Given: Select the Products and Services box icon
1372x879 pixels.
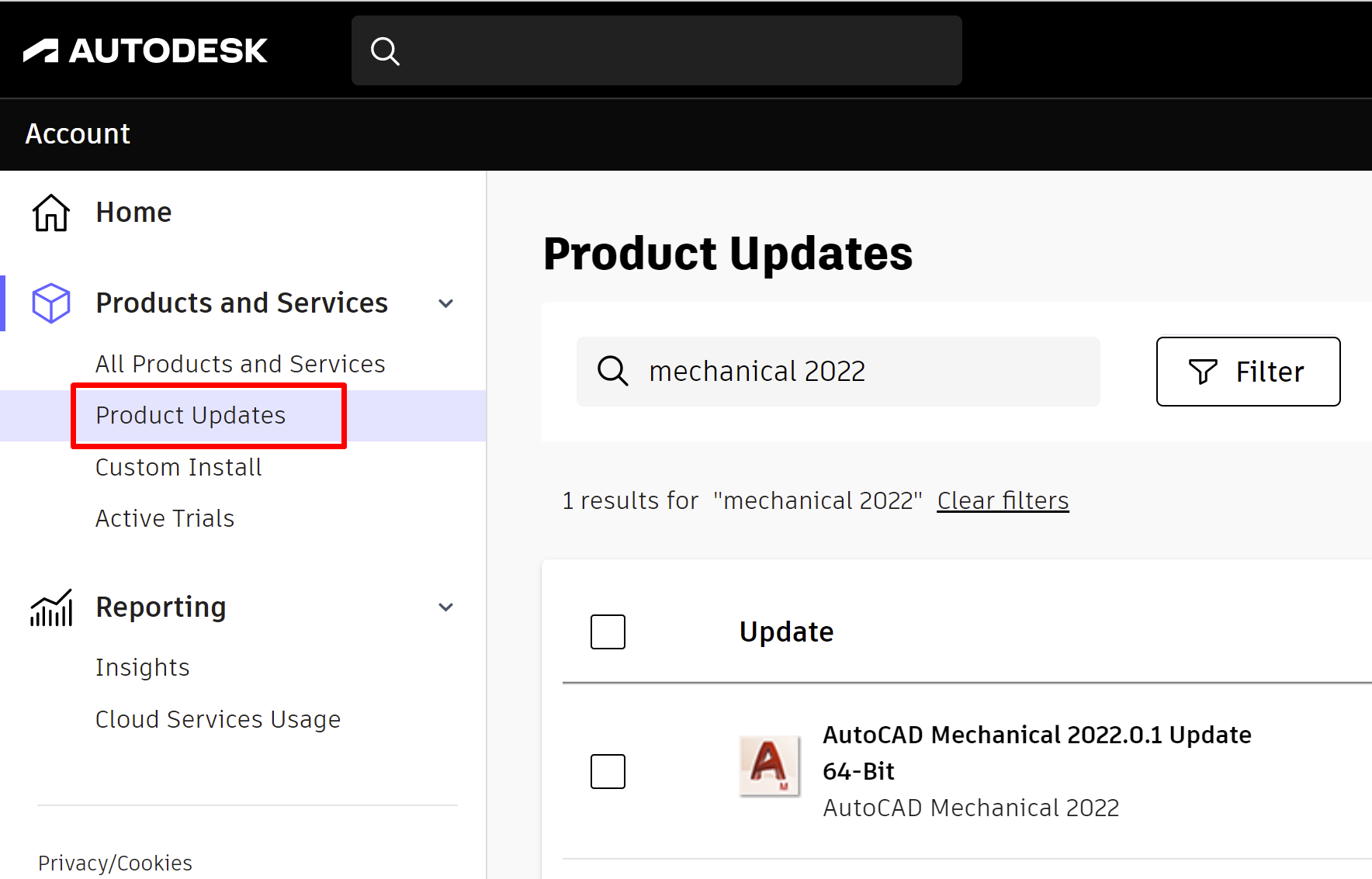Looking at the screenshot, I should pos(50,303).
